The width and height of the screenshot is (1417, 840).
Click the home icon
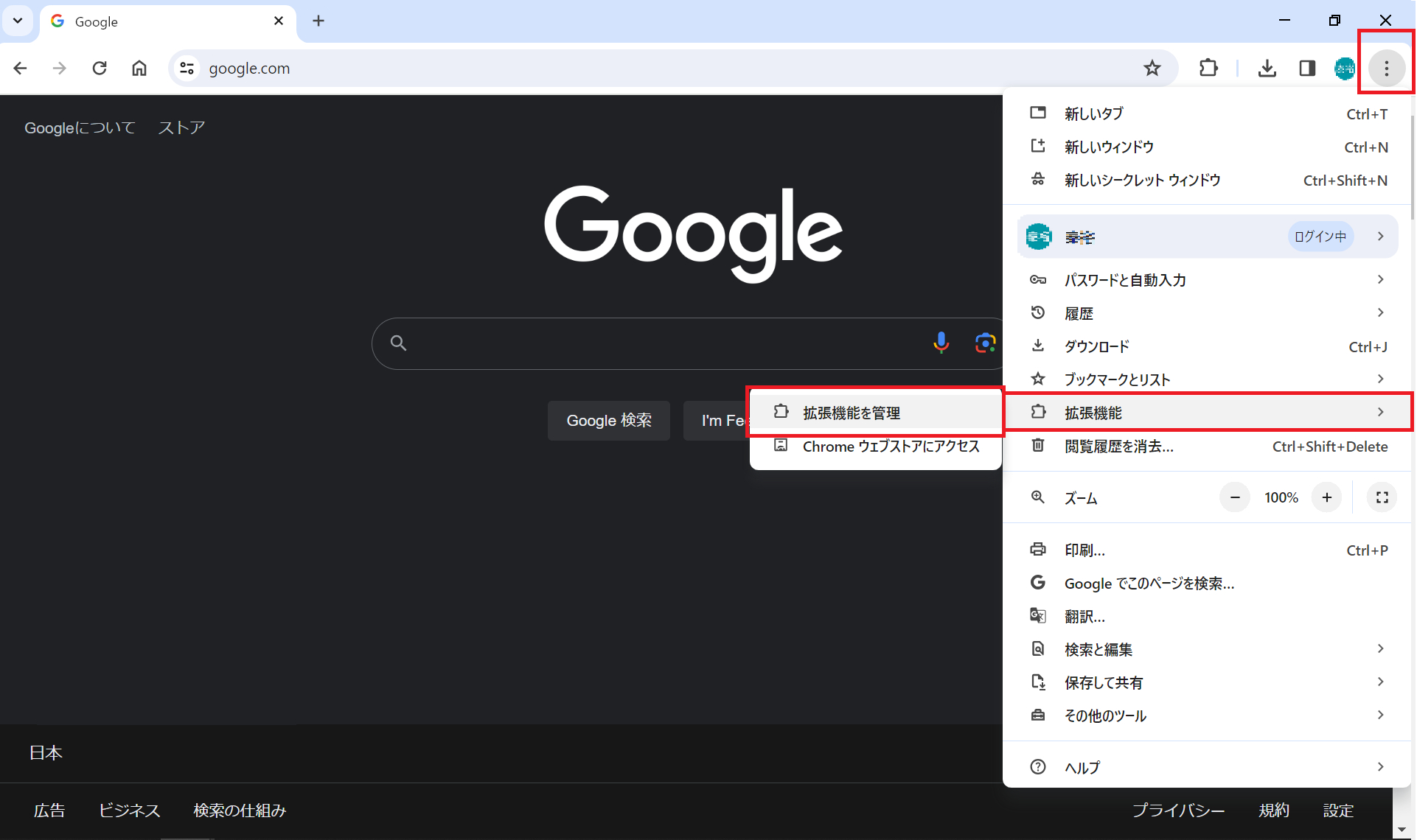point(139,68)
